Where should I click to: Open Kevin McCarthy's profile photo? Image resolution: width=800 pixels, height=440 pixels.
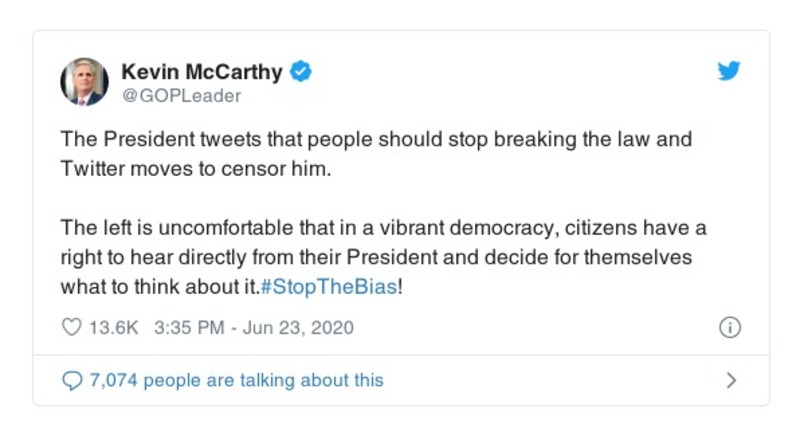pos(85,82)
